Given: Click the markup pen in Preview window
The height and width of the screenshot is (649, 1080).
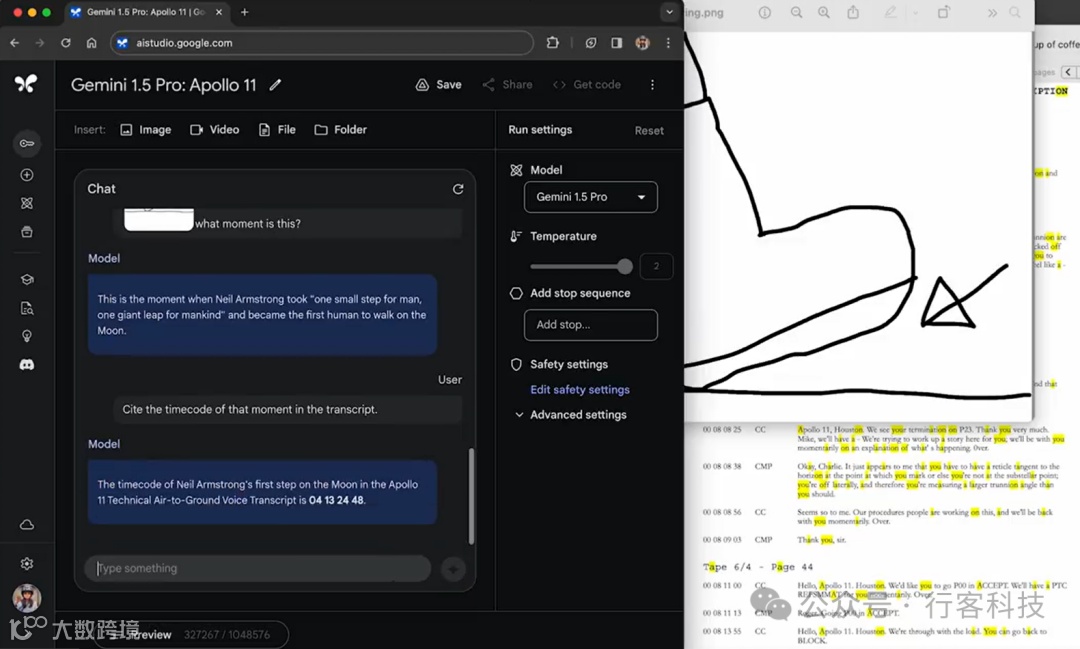Looking at the screenshot, I should click(x=891, y=12).
